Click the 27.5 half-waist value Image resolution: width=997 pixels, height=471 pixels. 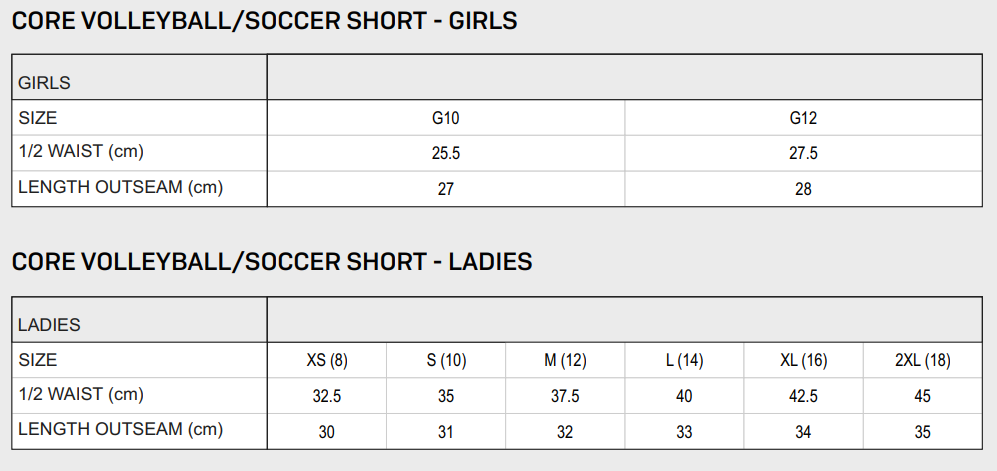pyautogui.click(x=803, y=154)
